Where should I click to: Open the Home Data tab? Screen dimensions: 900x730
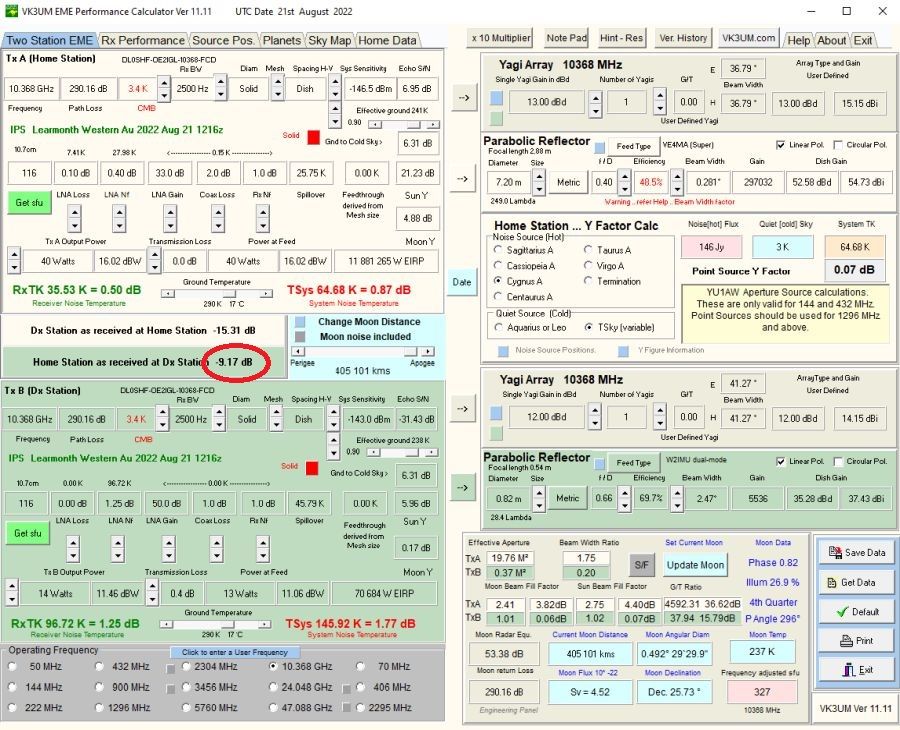click(x=387, y=40)
